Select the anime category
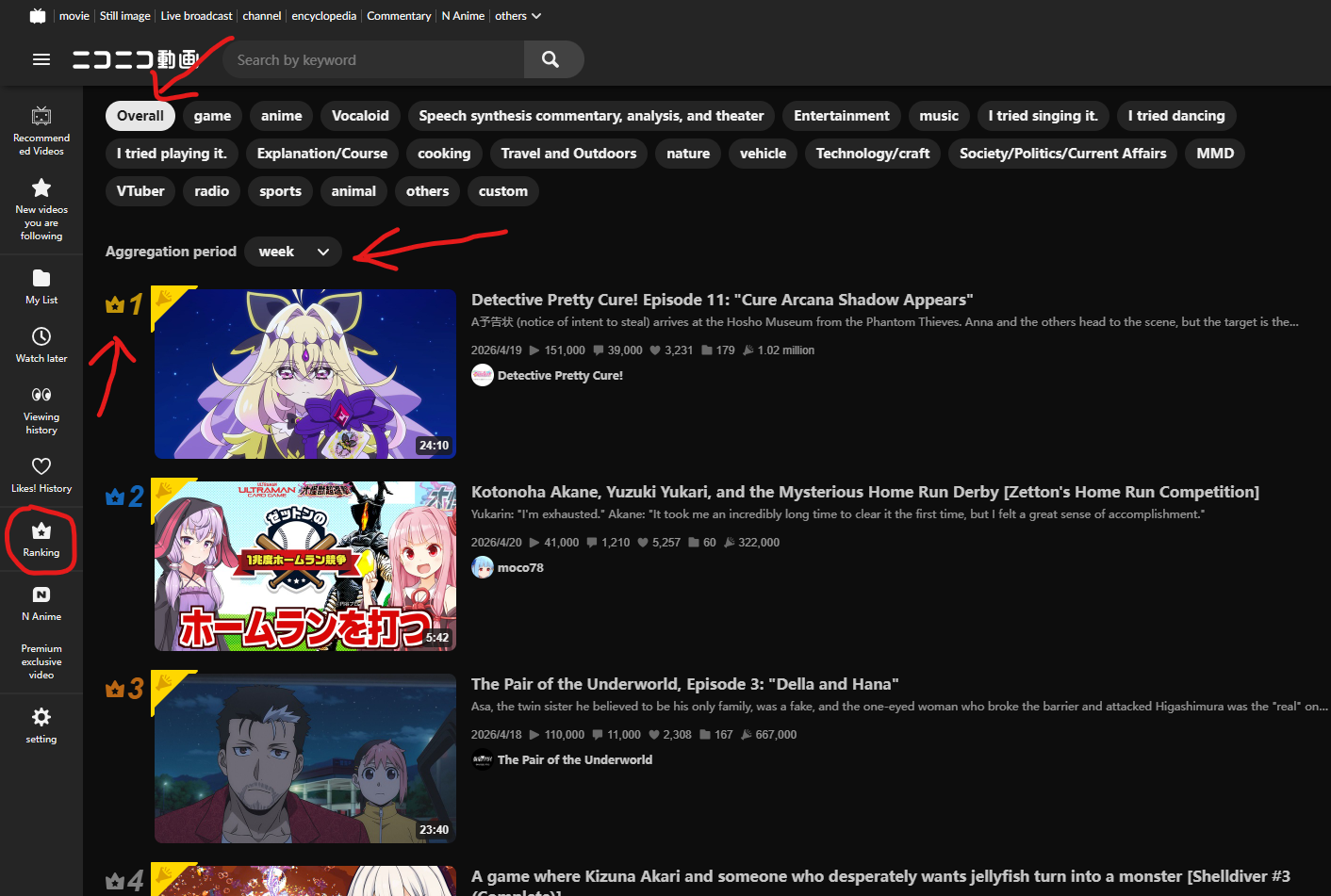 coord(282,116)
